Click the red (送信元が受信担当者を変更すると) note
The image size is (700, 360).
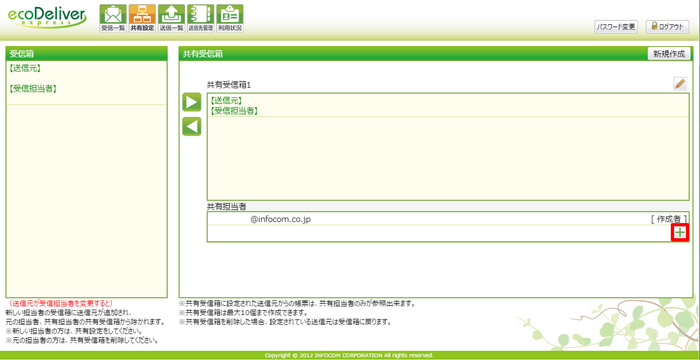coord(61,302)
